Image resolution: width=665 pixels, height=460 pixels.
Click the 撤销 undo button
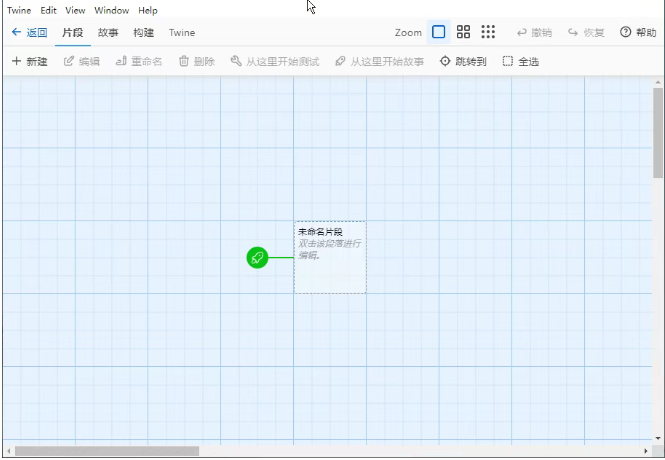click(534, 32)
